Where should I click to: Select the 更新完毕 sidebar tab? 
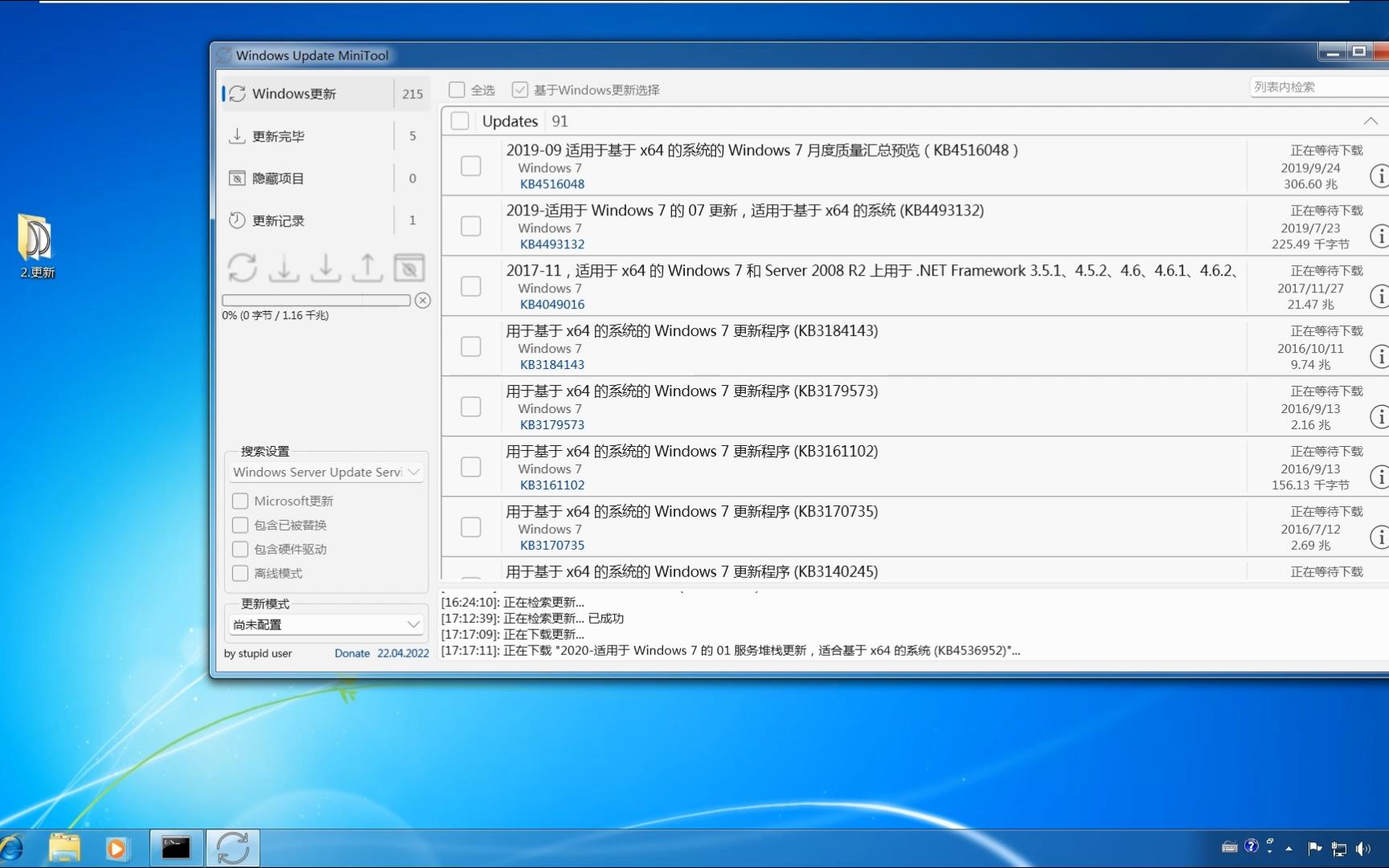pos(326,136)
